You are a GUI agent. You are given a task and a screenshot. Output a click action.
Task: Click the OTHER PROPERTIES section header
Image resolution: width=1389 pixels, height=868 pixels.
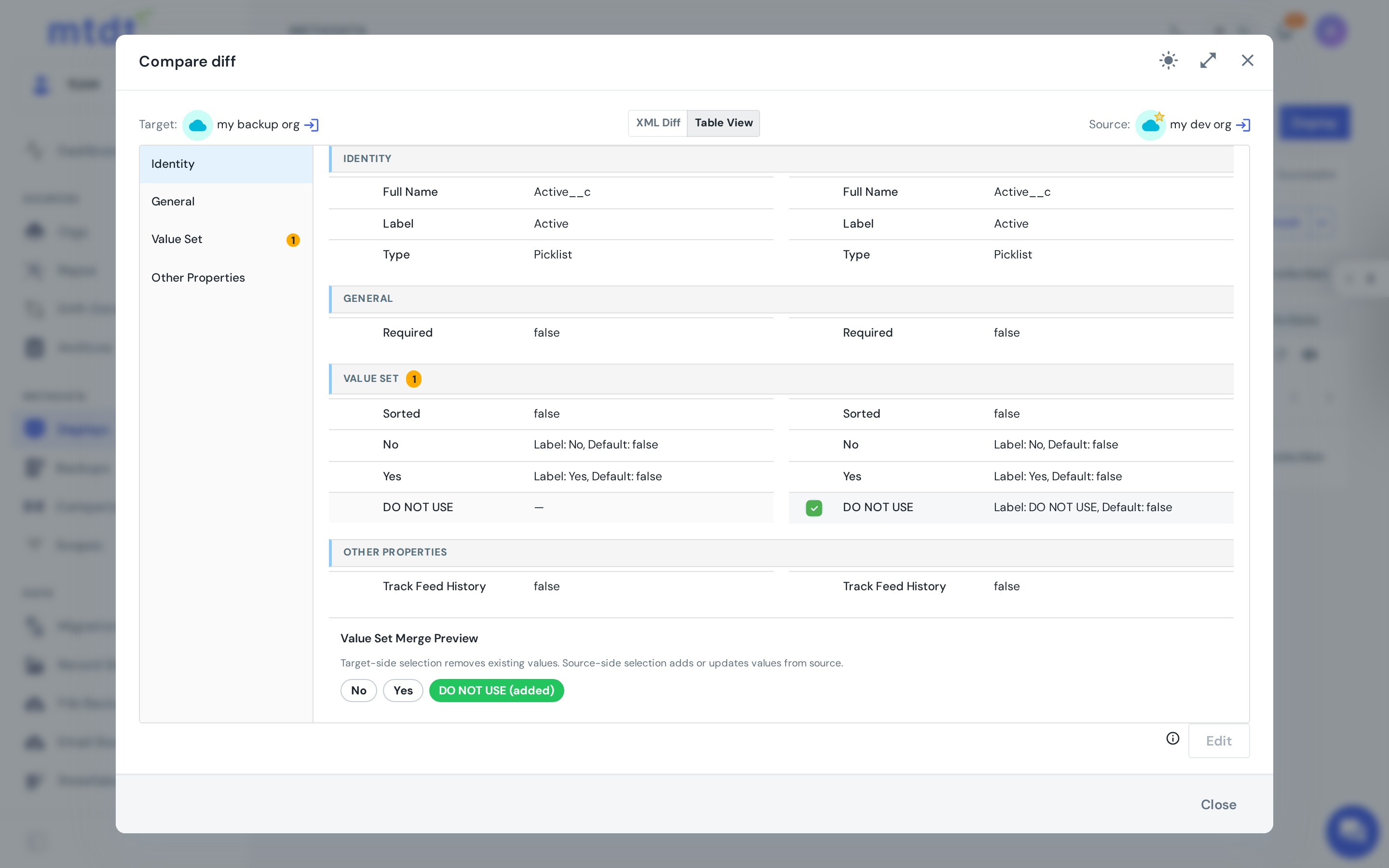click(781, 552)
